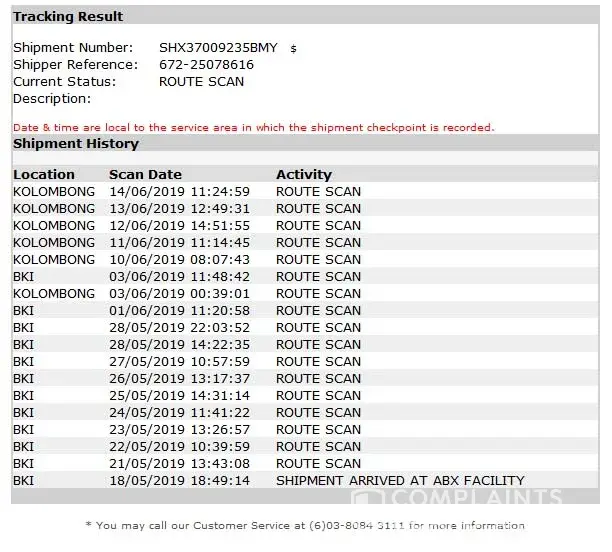Click the Description field label

51,98
